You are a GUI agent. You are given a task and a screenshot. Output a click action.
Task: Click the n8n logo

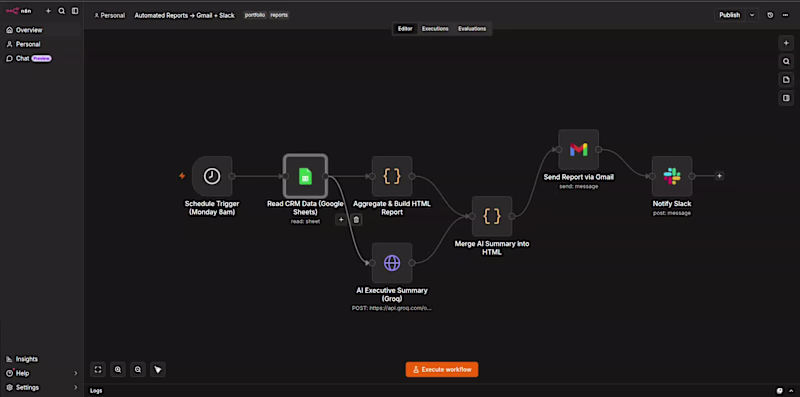(18, 11)
